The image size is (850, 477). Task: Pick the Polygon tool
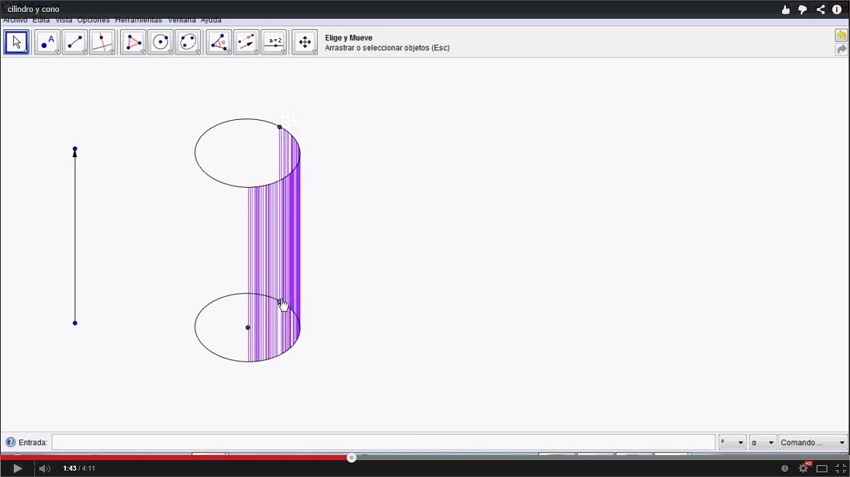click(133, 42)
